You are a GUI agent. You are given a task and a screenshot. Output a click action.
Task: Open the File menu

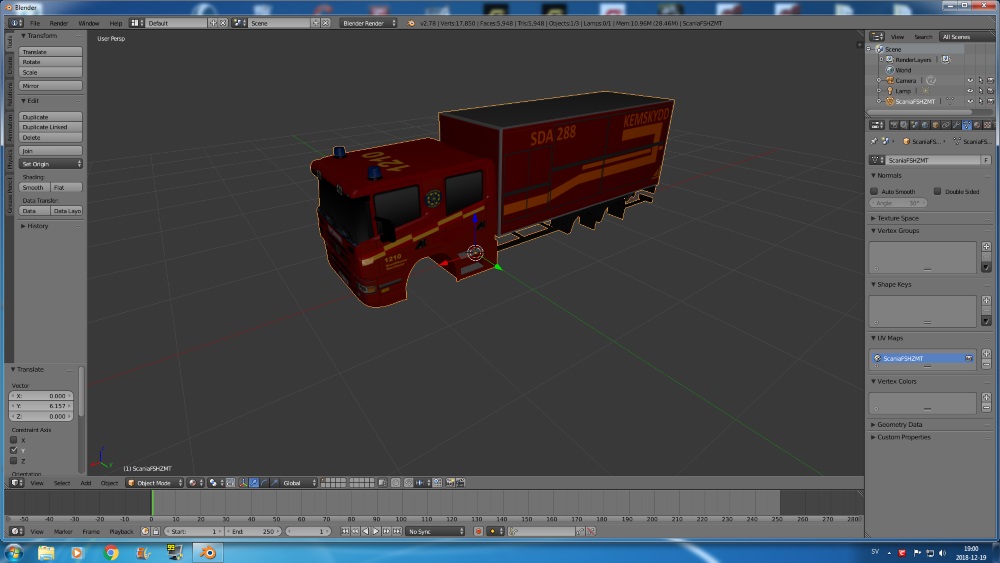34,23
